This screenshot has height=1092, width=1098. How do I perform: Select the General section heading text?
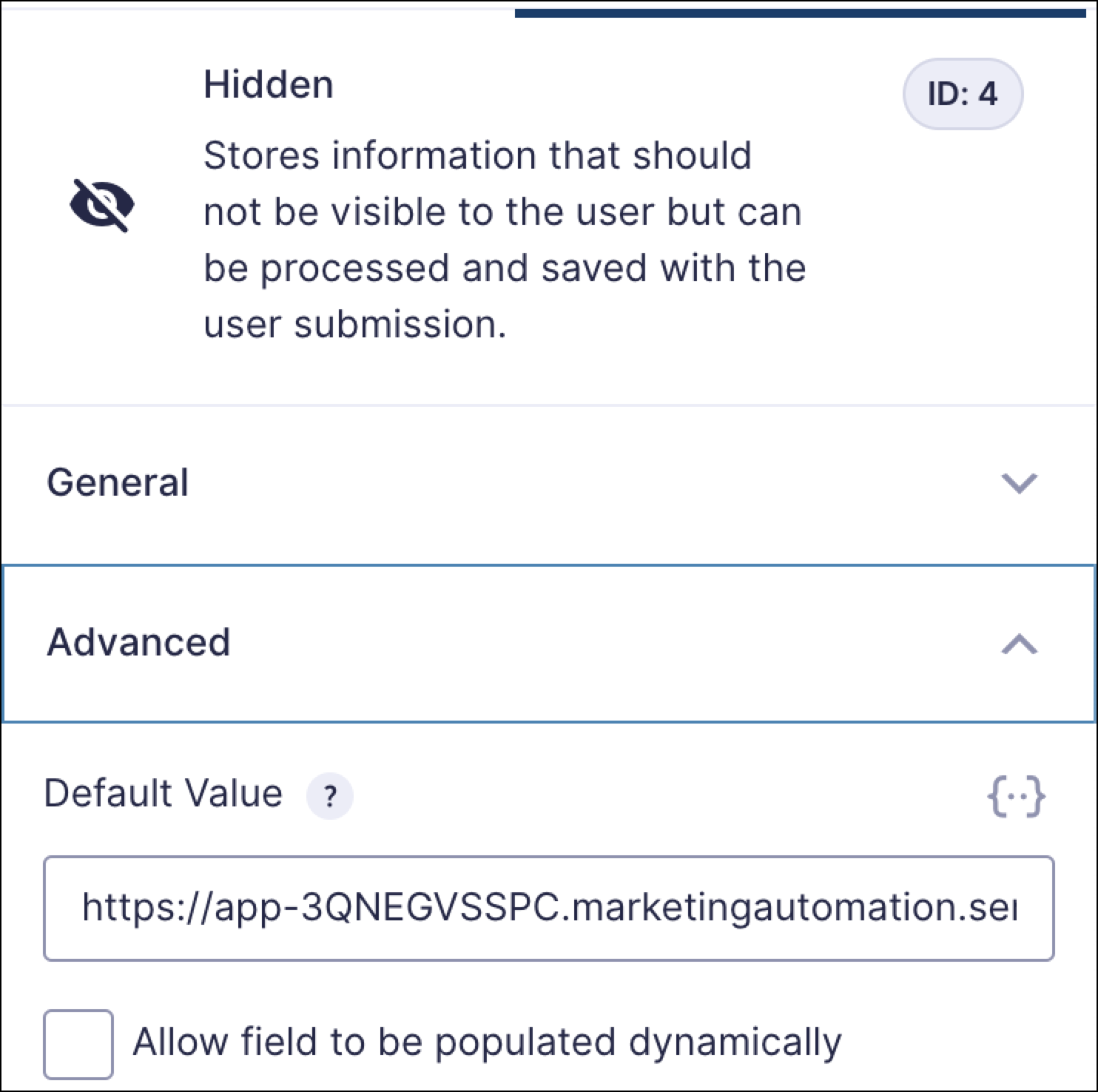(x=118, y=483)
